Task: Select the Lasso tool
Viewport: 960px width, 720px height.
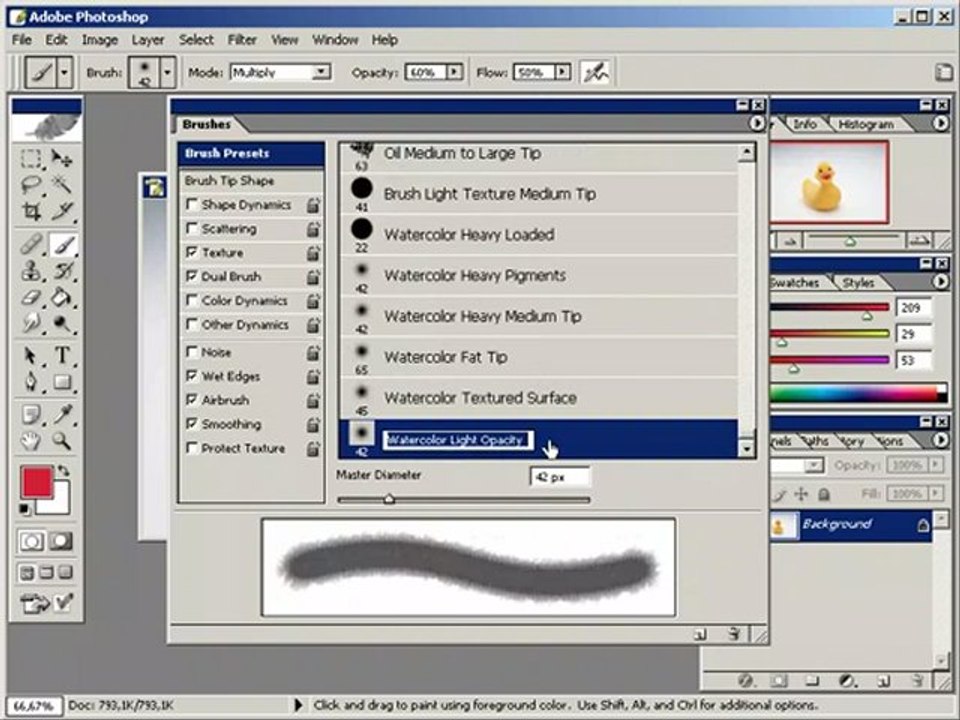Action: click(31, 184)
